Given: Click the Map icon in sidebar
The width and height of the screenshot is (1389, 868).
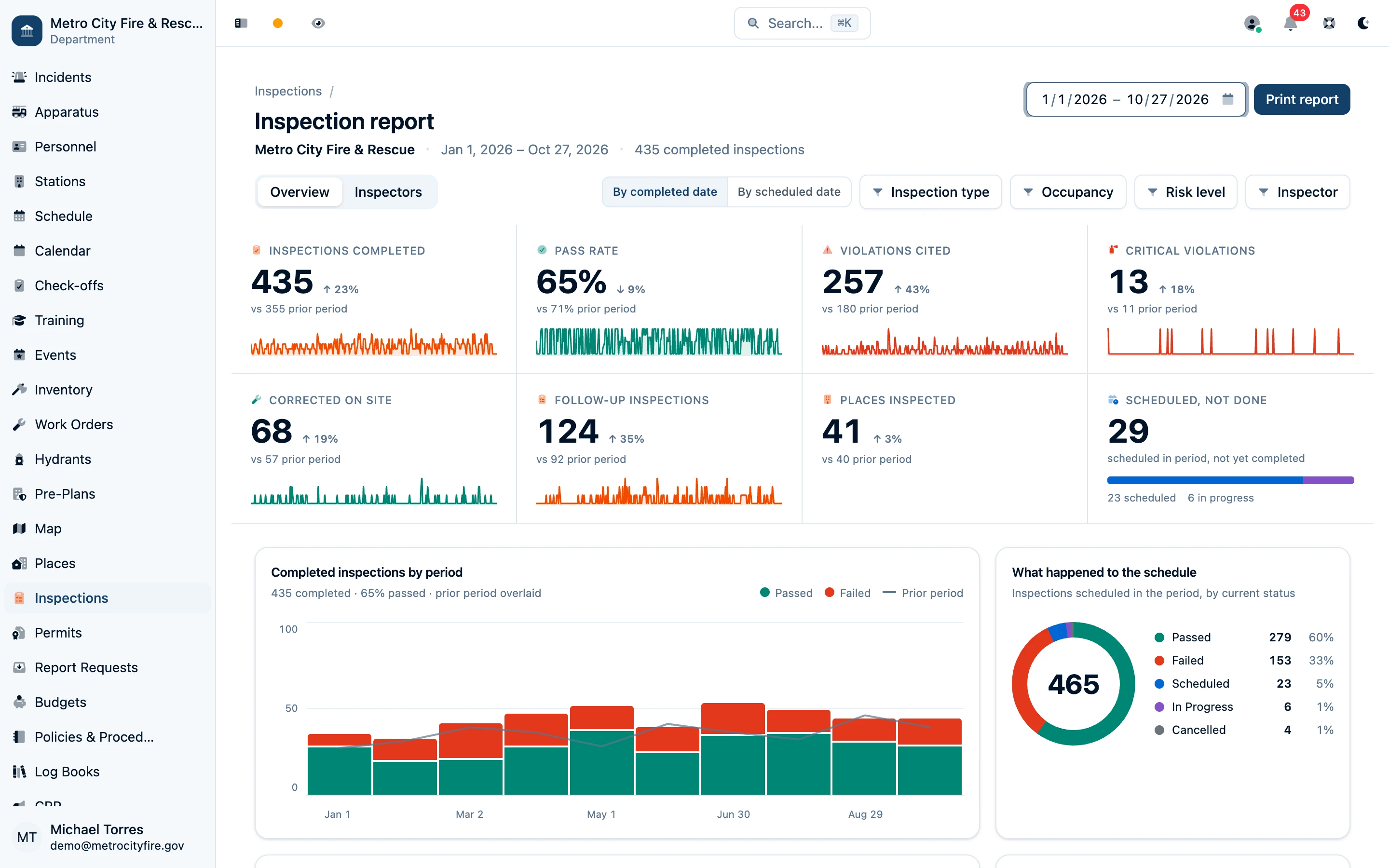Looking at the screenshot, I should click(x=19, y=529).
